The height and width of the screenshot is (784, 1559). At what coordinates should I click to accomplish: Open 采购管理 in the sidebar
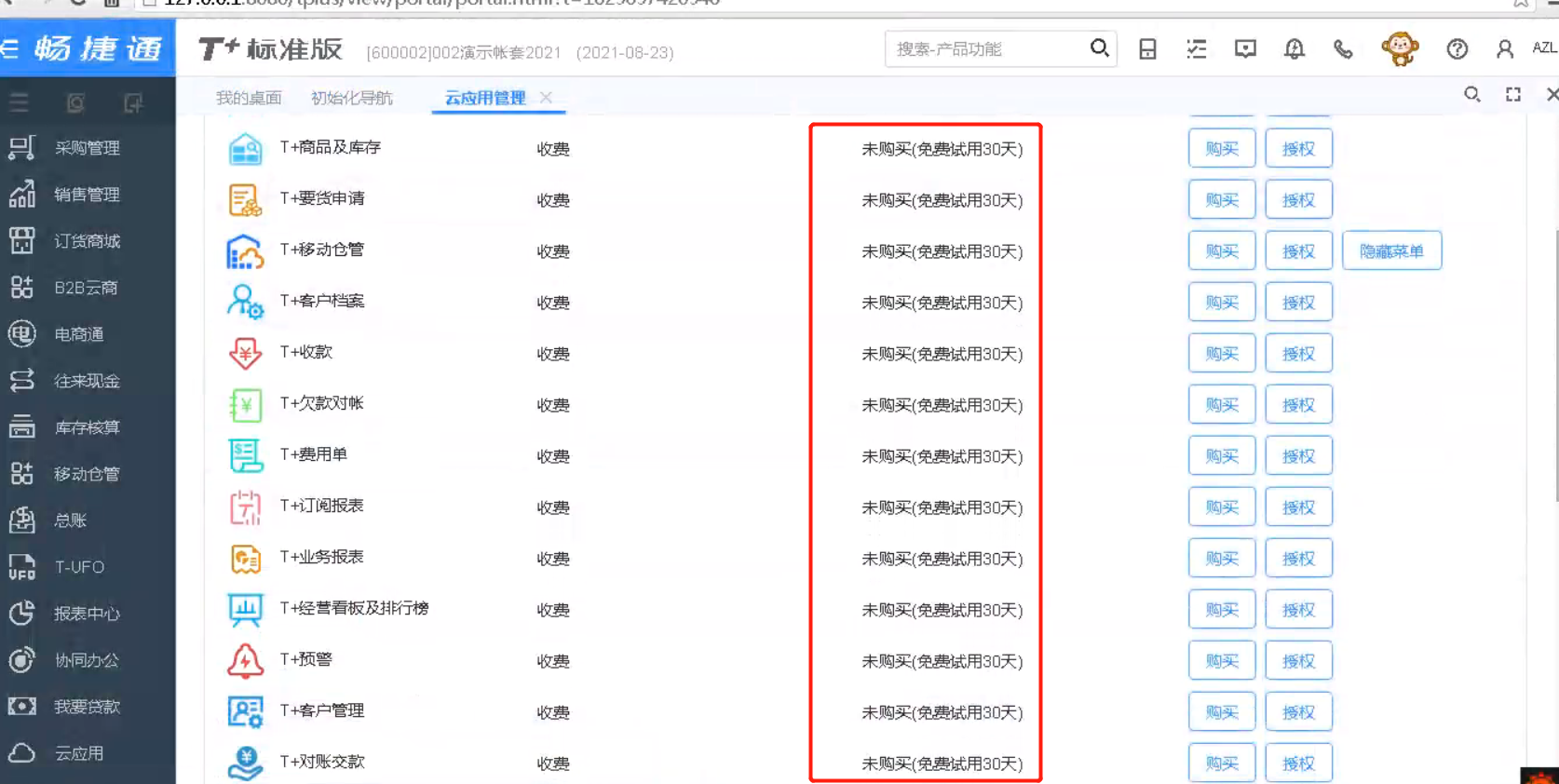(x=87, y=148)
